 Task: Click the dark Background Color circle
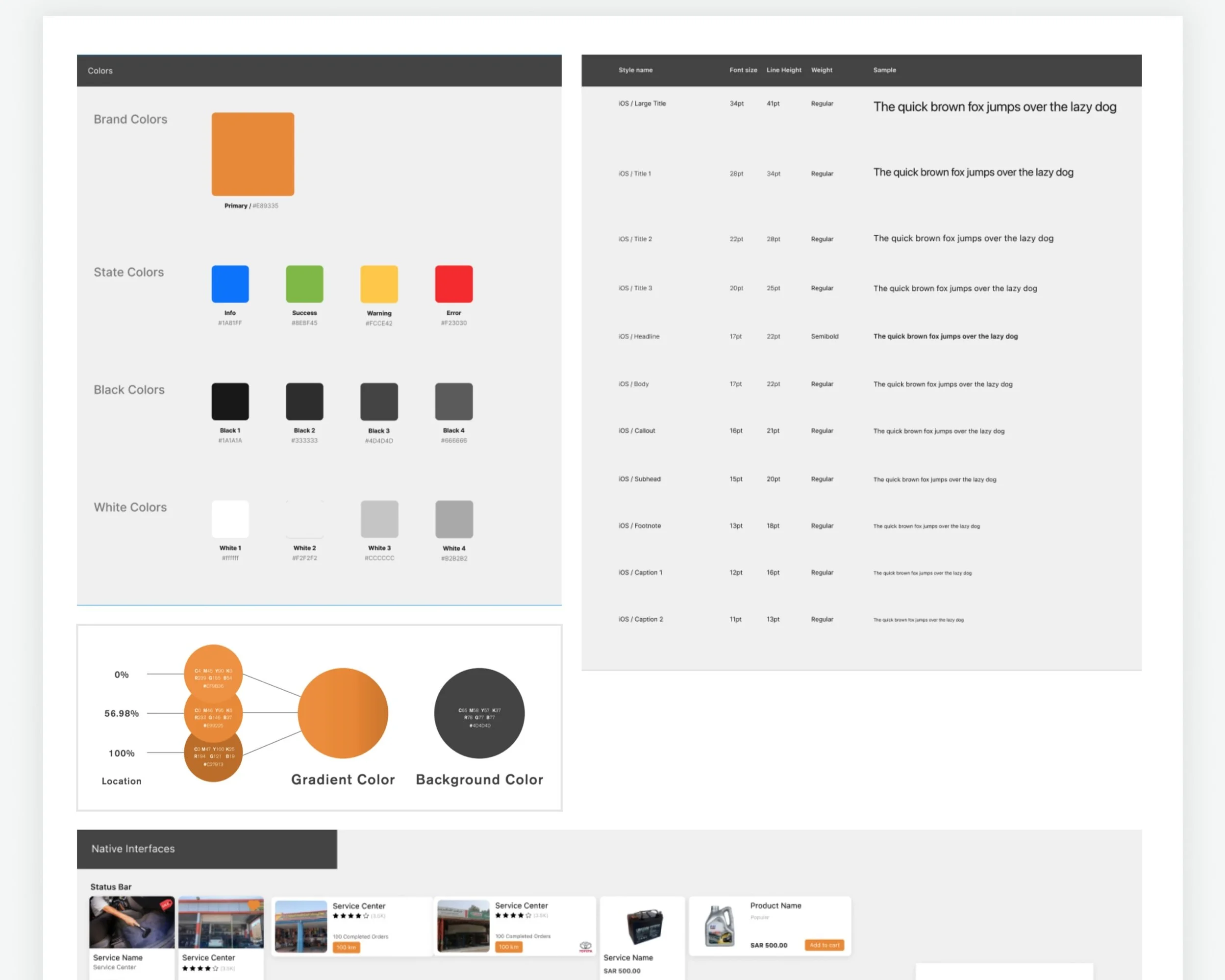click(479, 713)
